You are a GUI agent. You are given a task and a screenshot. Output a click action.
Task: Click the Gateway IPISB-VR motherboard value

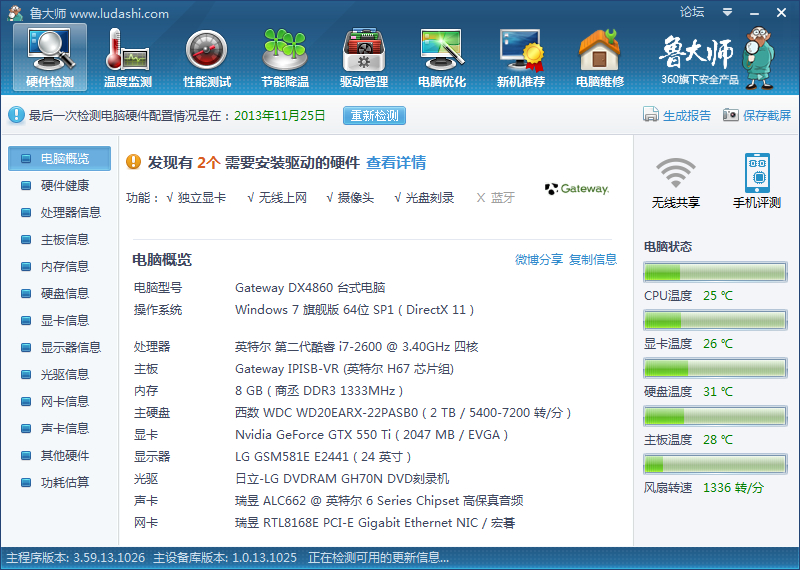[344, 369]
